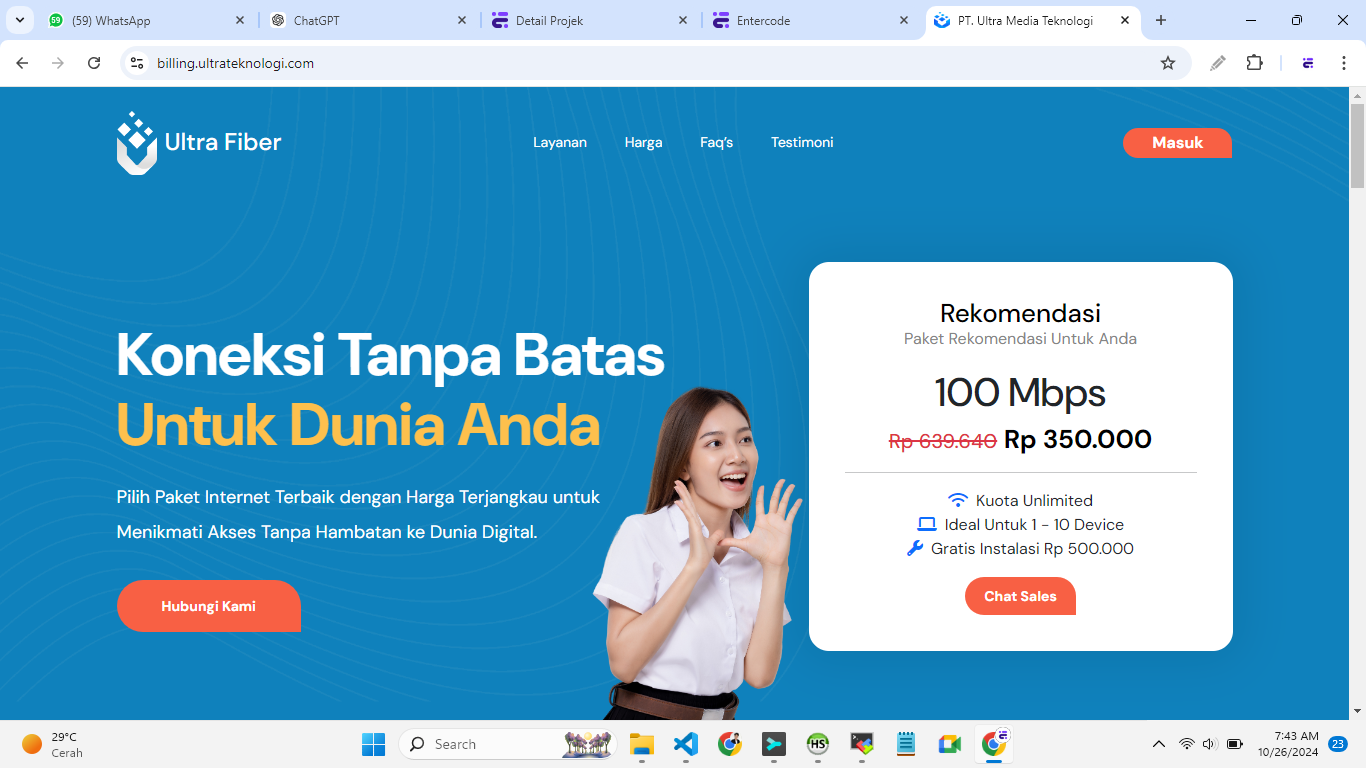Click the address bar URL field
Viewport: 1366px width, 768px height.
click(655, 63)
